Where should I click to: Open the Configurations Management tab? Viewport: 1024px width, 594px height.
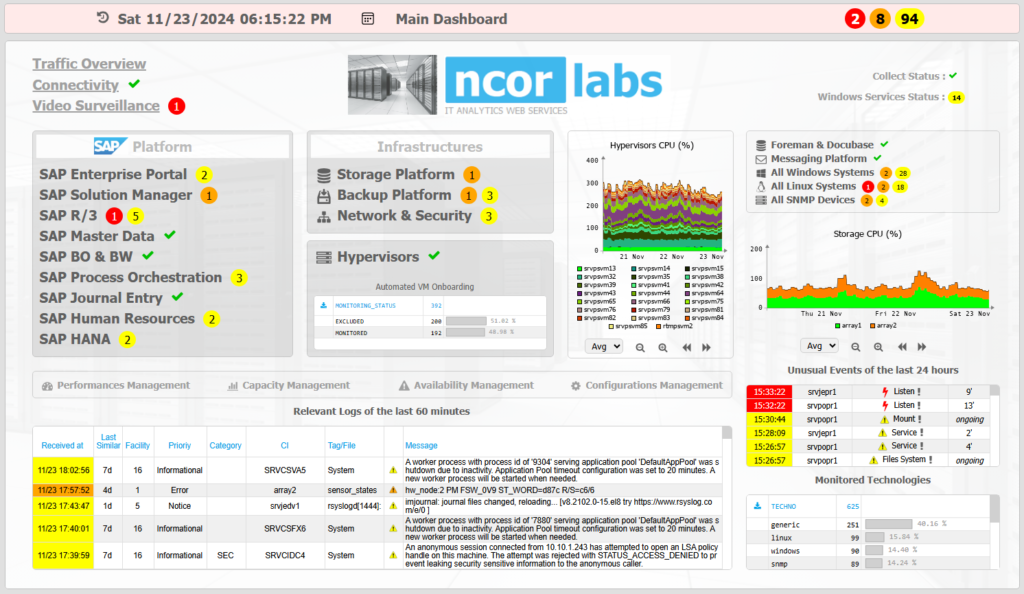(x=647, y=386)
